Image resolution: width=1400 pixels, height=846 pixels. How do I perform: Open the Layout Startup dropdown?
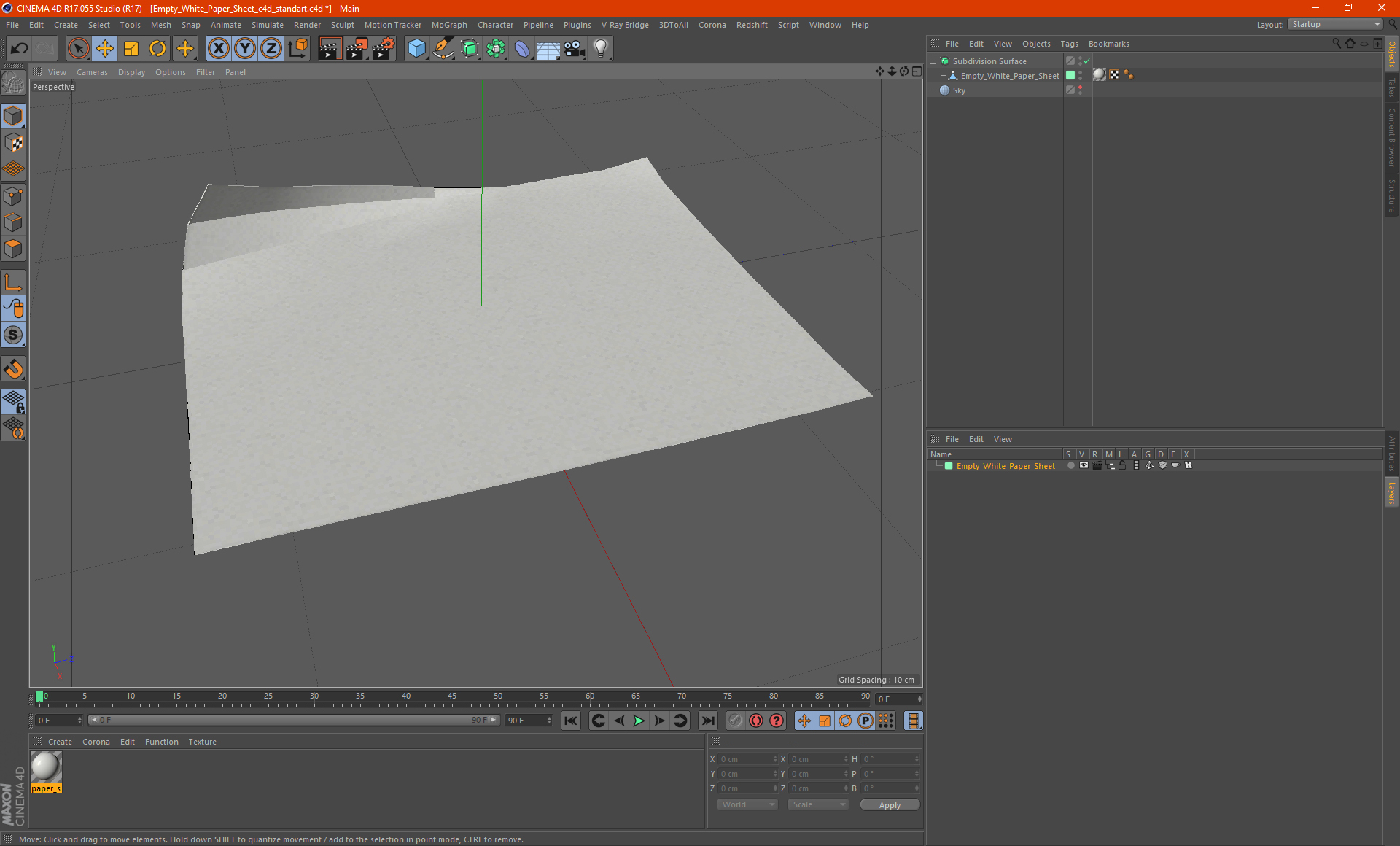1335,24
